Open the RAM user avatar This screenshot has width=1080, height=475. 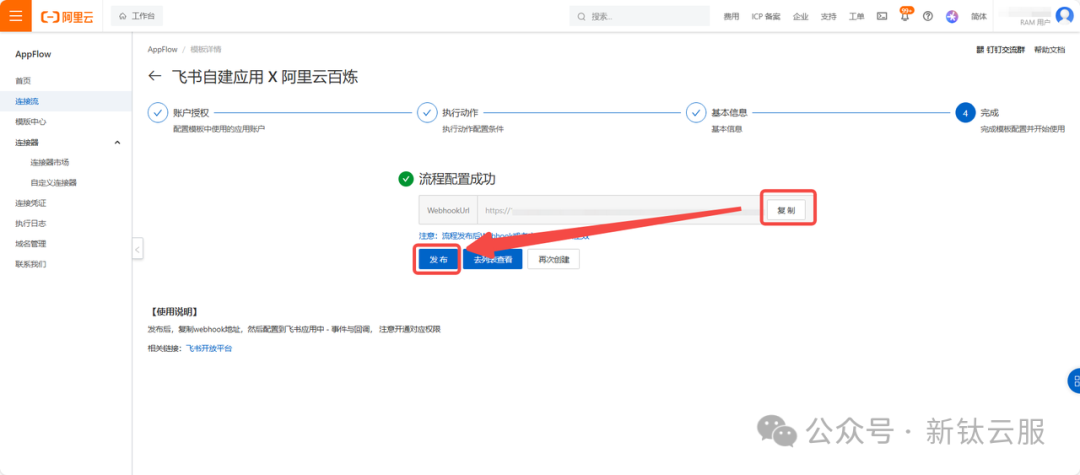1064,15
